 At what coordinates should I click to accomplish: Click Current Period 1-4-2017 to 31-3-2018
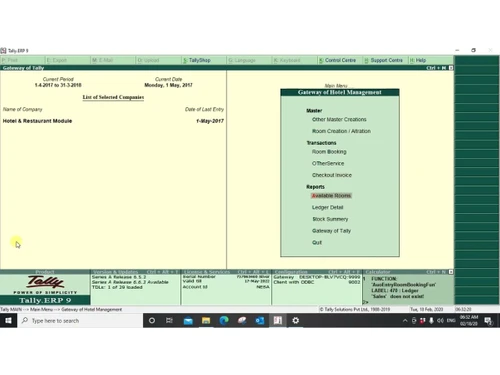(x=58, y=82)
